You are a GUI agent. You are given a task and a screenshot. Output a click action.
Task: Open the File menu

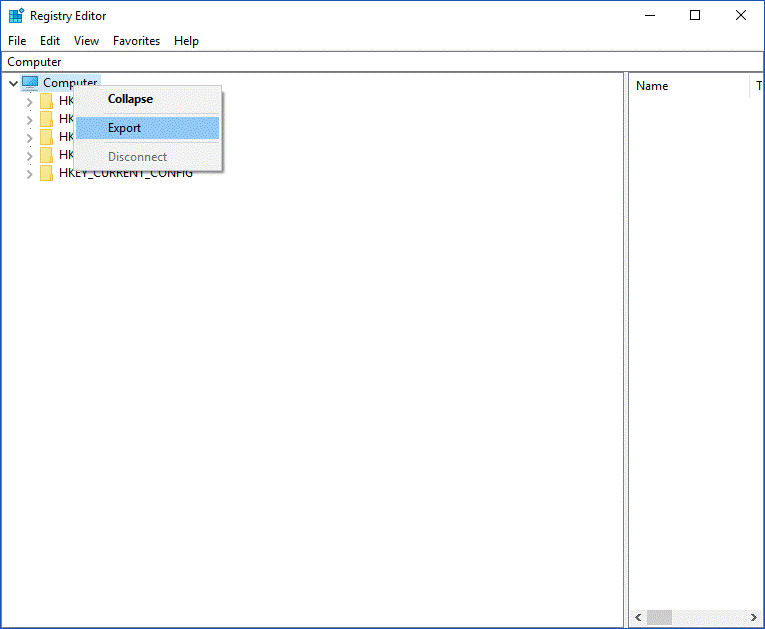click(17, 41)
